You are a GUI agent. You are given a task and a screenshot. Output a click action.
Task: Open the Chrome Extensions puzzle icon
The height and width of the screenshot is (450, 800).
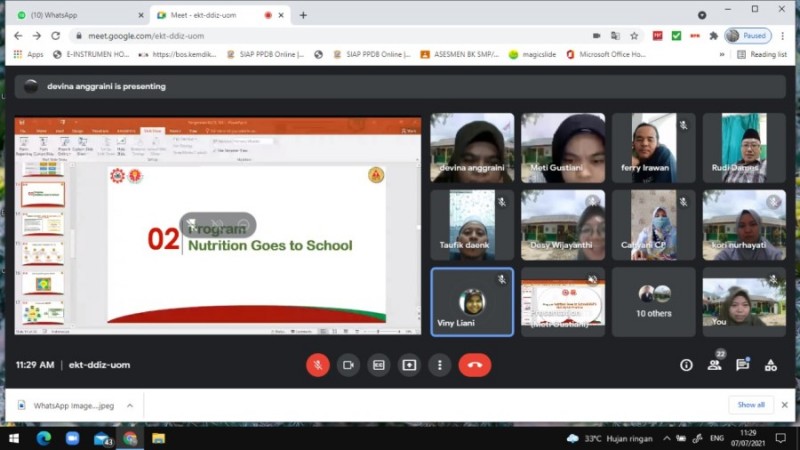click(713, 35)
